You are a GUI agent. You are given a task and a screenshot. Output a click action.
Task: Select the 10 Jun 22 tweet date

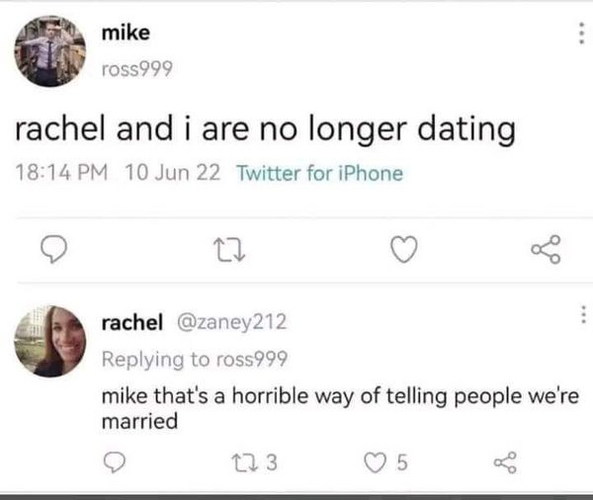[172, 172]
